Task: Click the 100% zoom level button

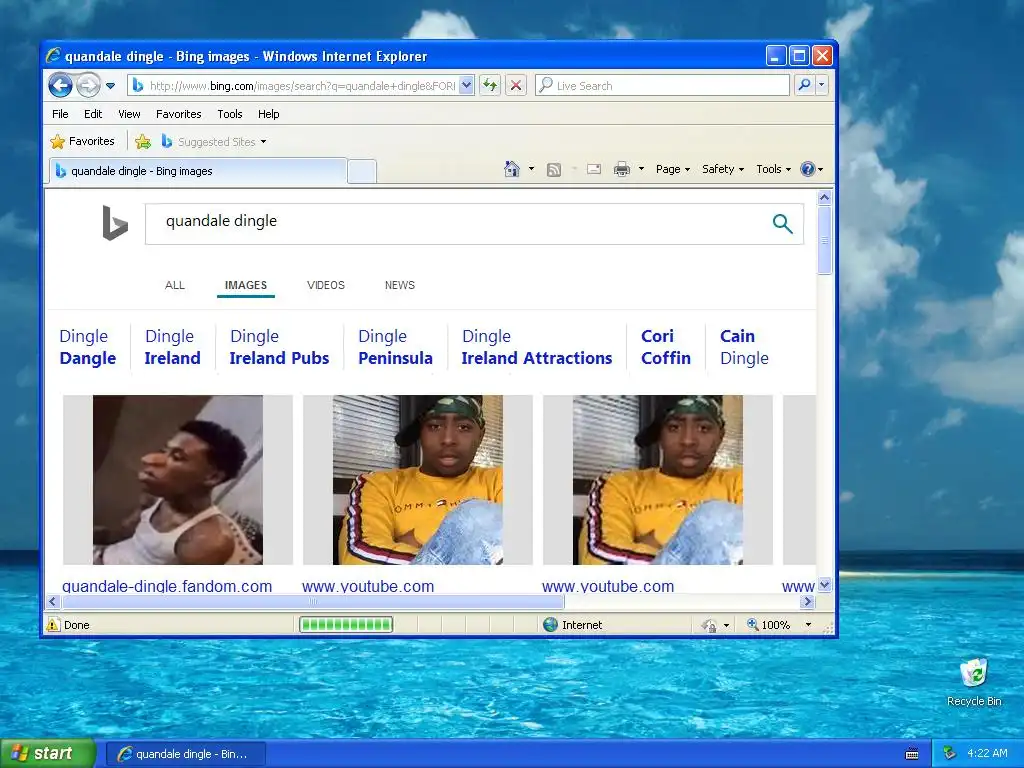Action: (769, 625)
